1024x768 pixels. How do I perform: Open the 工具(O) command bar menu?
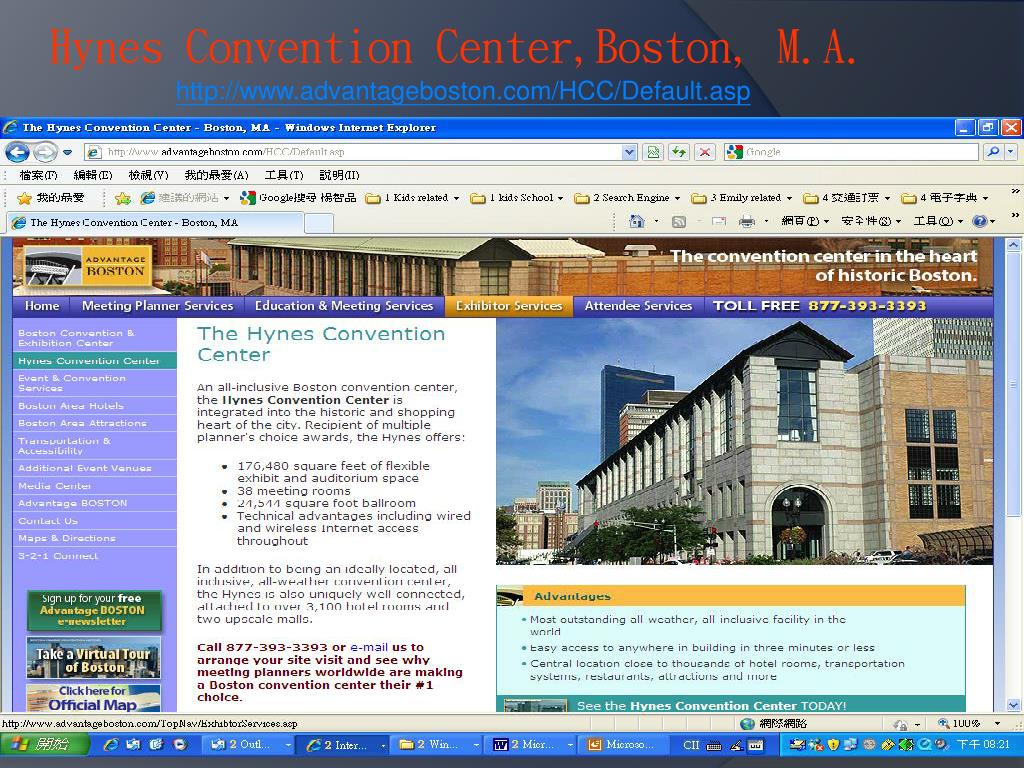tap(938, 221)
